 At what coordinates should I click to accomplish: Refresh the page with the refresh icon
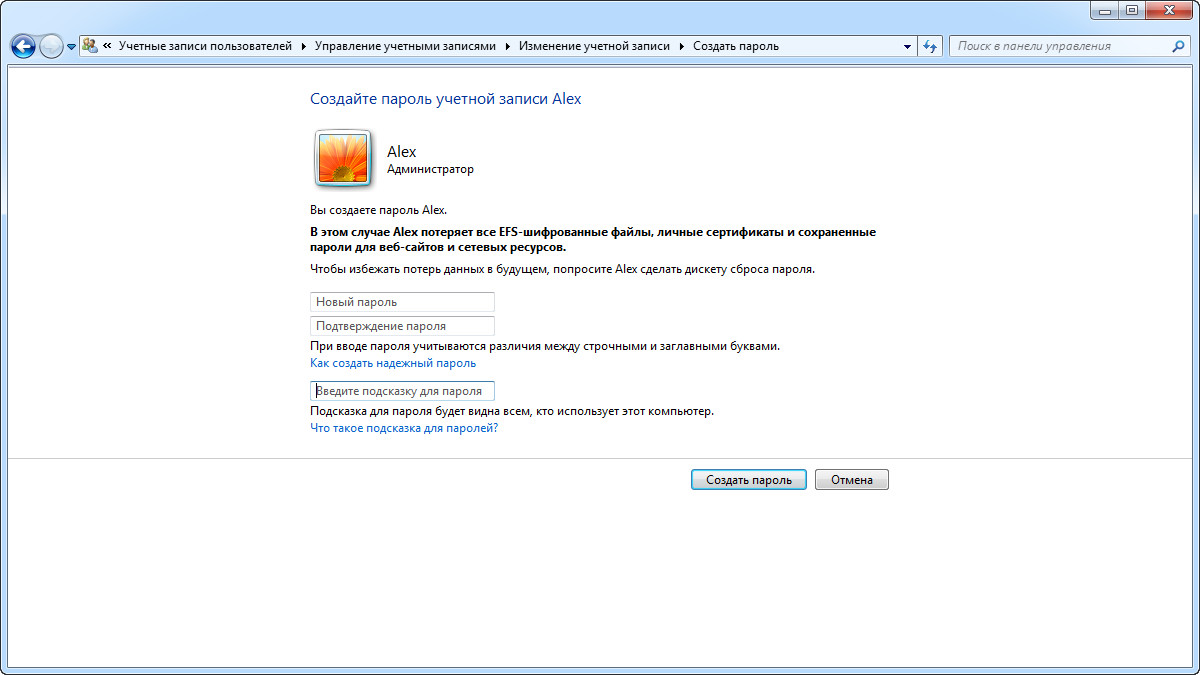pyautogui.click(x=931, y=46)
